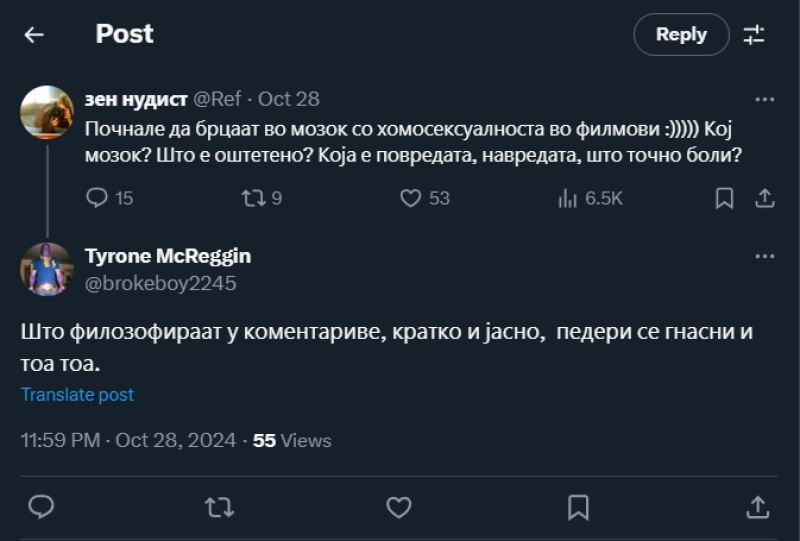The height and width of the screenshot is (541, 800).
Task: Repost the parent post with 9 reposts
Action: click(x=253, y=198)
